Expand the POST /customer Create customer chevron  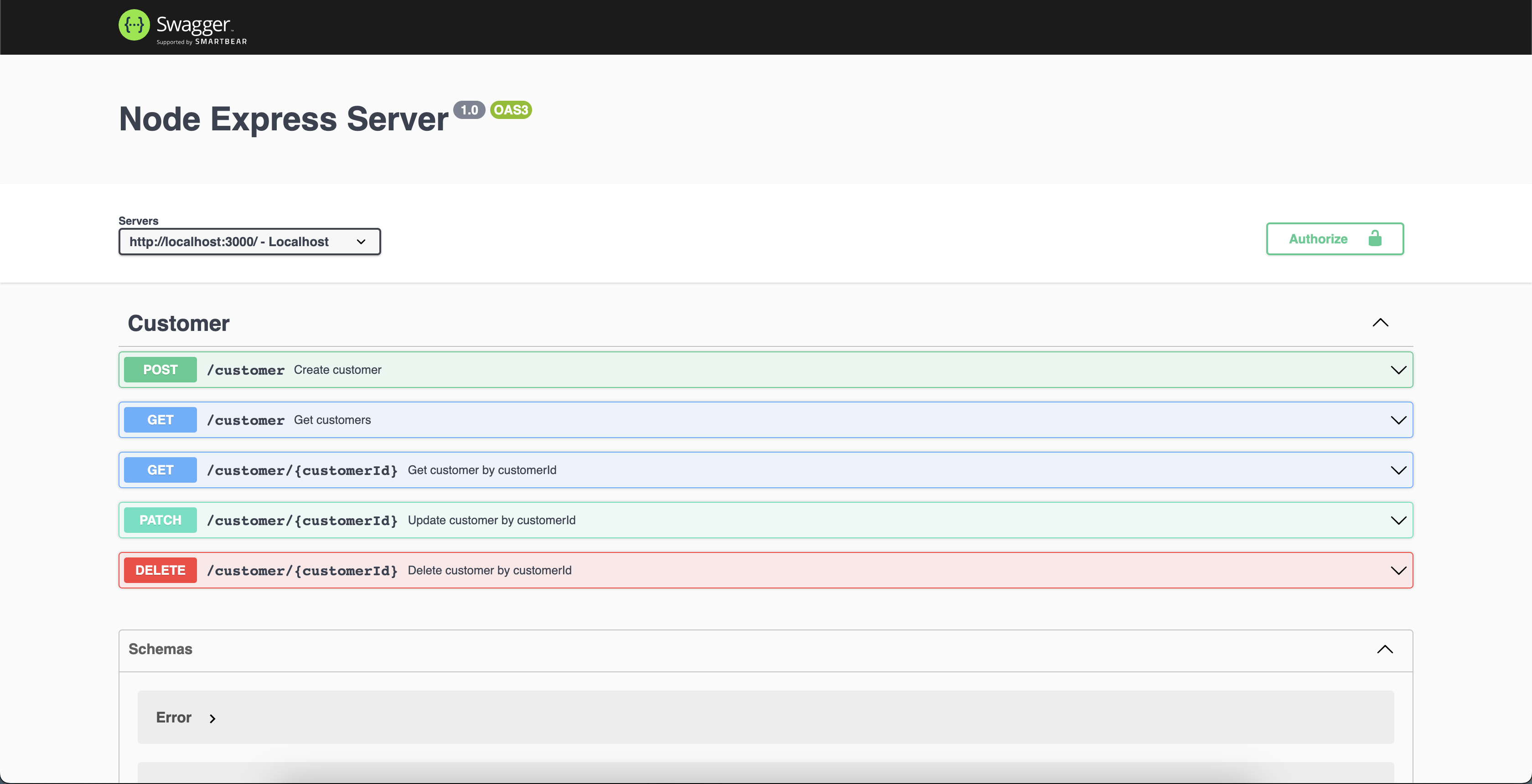click(x=1398, y=370)
